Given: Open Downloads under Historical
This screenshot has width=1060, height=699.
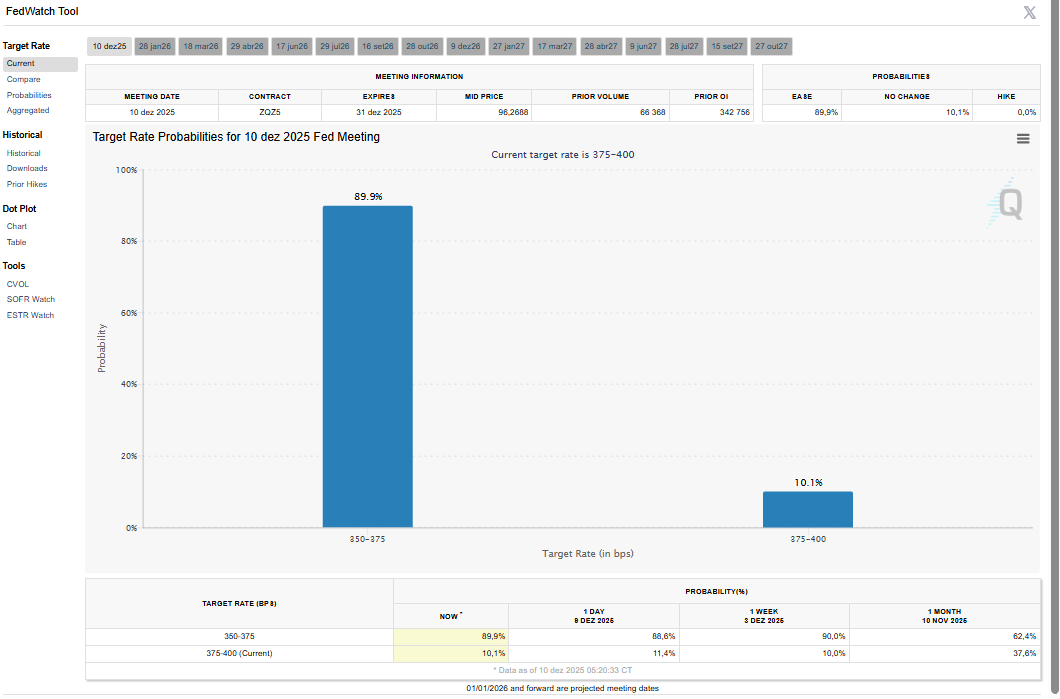Looking at the screenshot, I should click(x=27, y=168).
